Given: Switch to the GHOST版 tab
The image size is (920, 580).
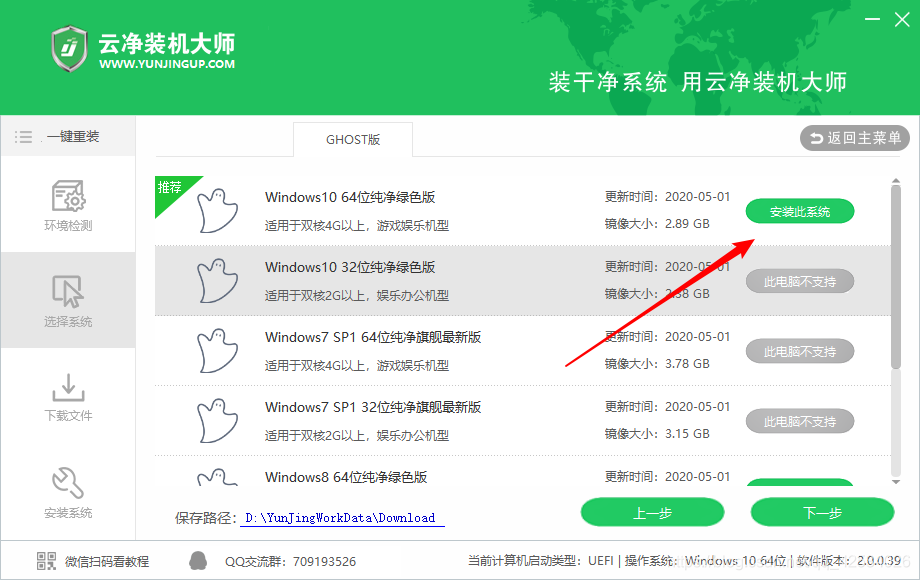Looking at the screenshot, I should [353, 140].
